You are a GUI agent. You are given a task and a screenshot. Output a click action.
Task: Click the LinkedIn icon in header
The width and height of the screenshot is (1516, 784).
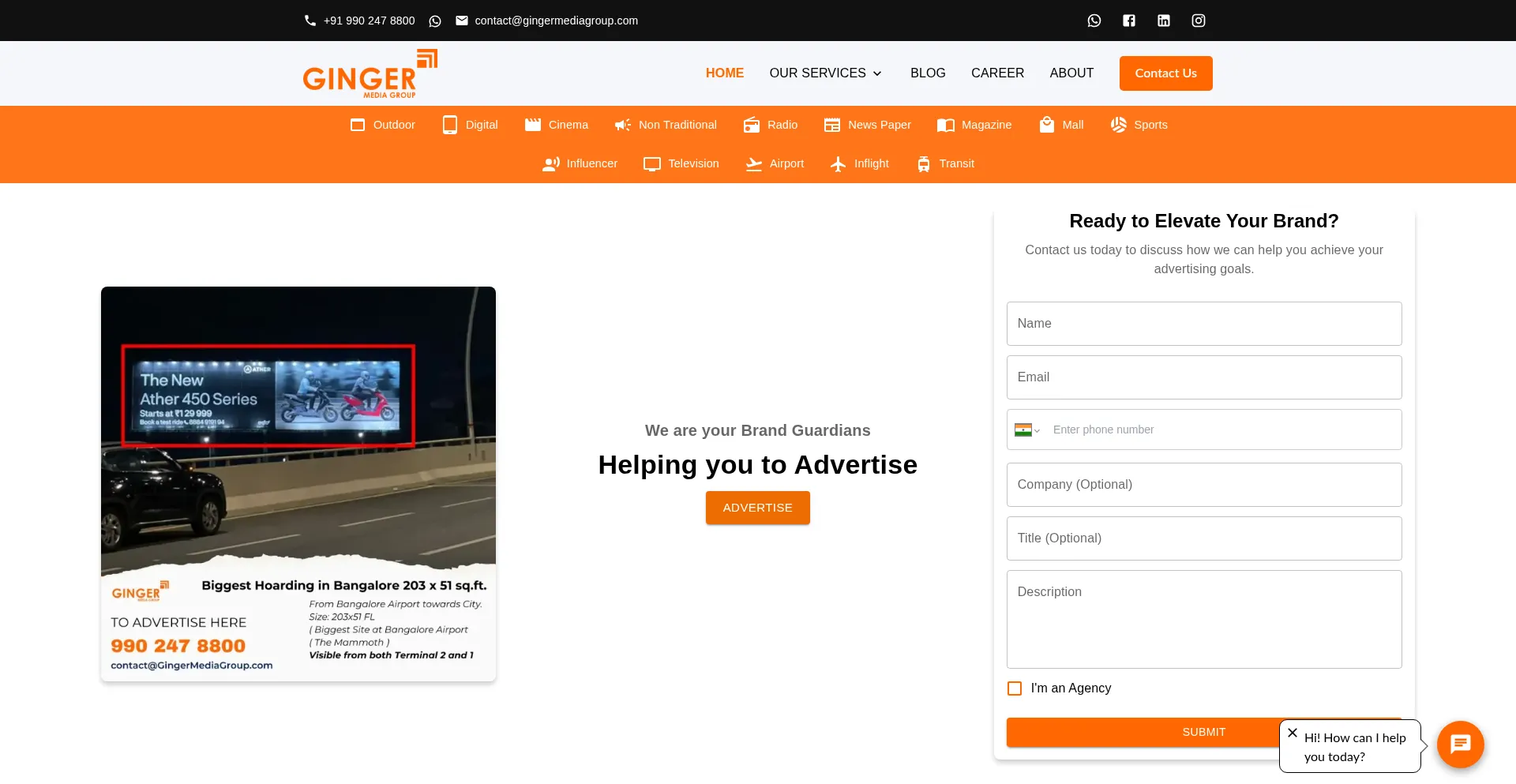pyautogui.click(x=1163, y=20)
